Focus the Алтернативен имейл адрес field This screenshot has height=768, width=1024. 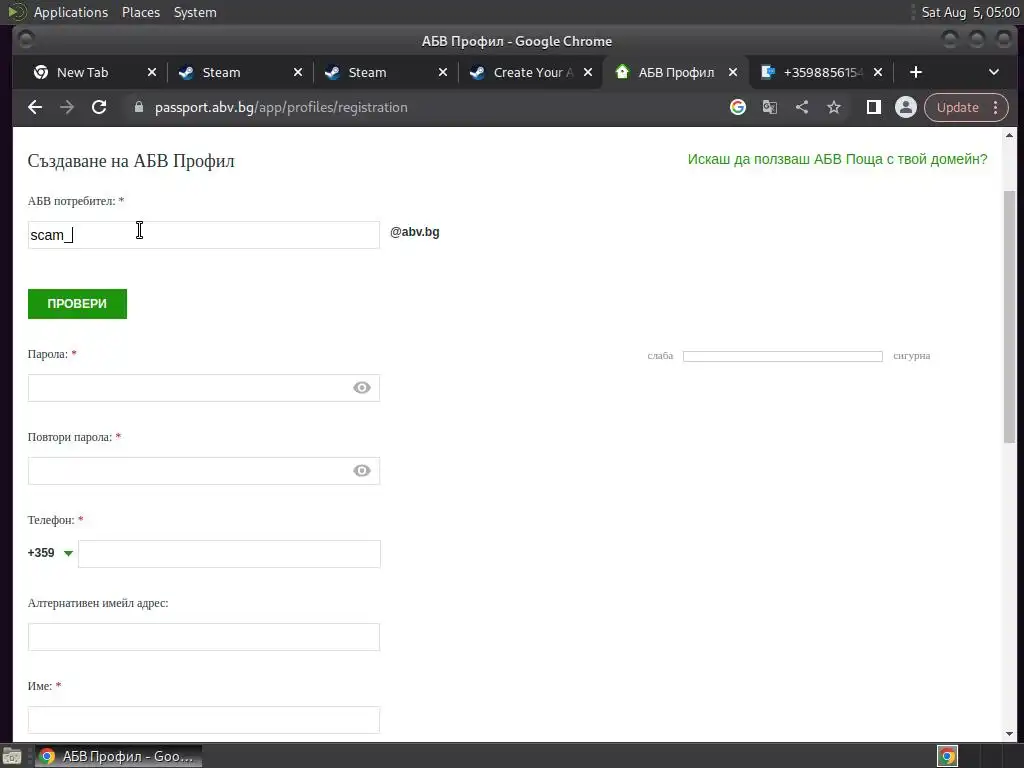[x=204, y=637]
